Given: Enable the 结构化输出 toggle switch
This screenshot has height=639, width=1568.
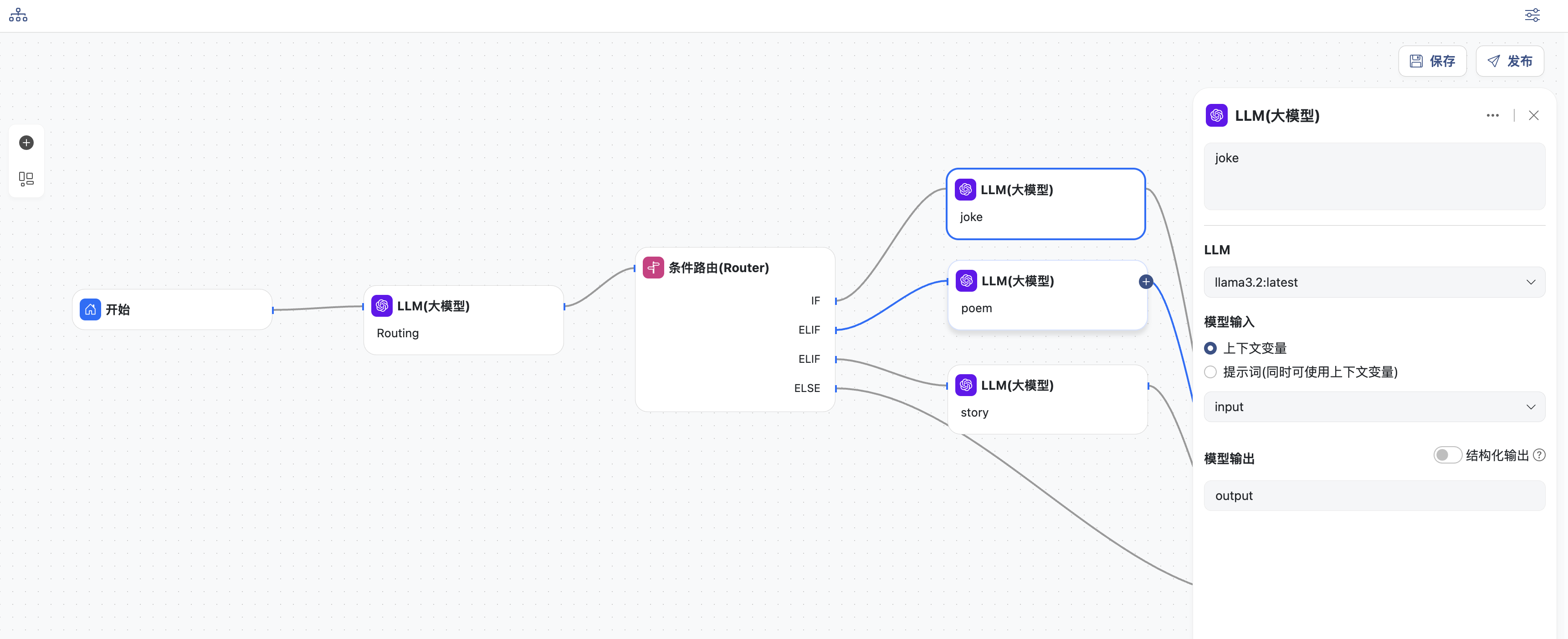Looking at the screenshot, I should point(1447,455).
